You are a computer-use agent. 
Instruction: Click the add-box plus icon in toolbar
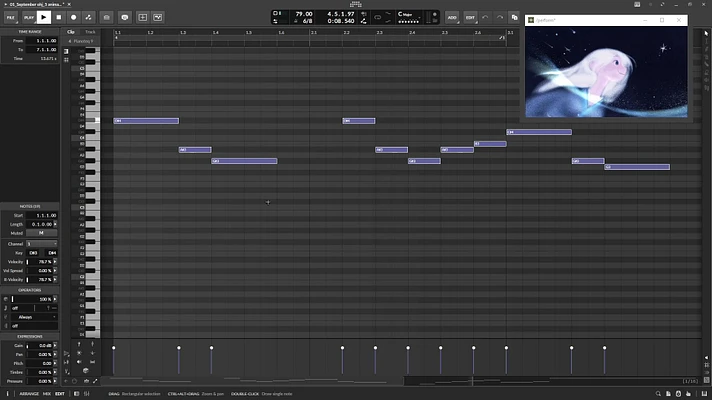tap(143, 17)
